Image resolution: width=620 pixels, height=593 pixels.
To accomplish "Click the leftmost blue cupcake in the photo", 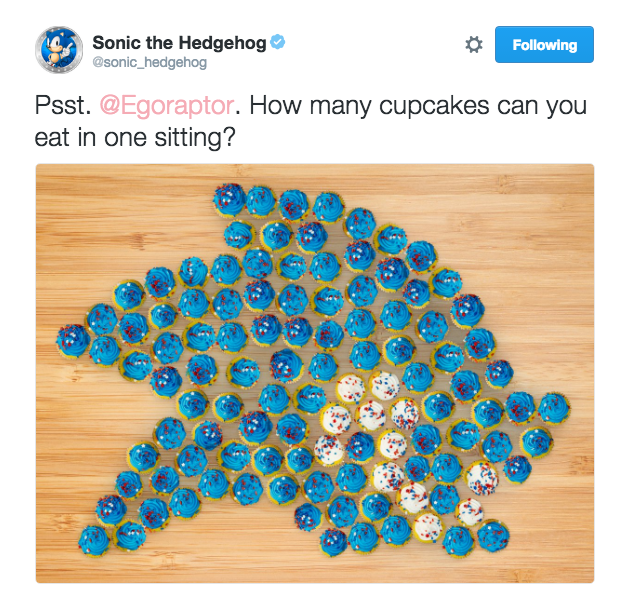I will (73, 340).
